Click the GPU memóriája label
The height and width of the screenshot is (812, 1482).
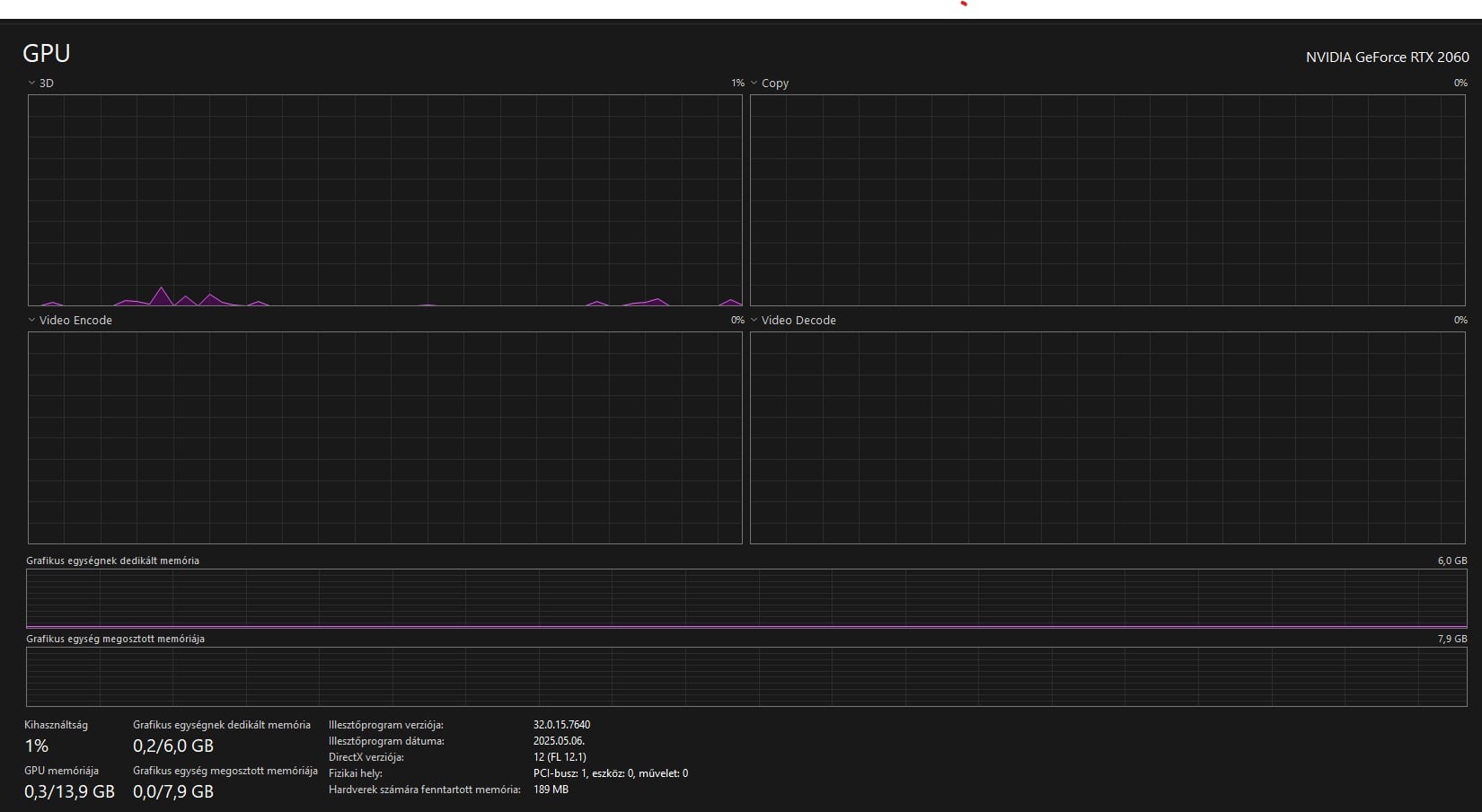61,771
